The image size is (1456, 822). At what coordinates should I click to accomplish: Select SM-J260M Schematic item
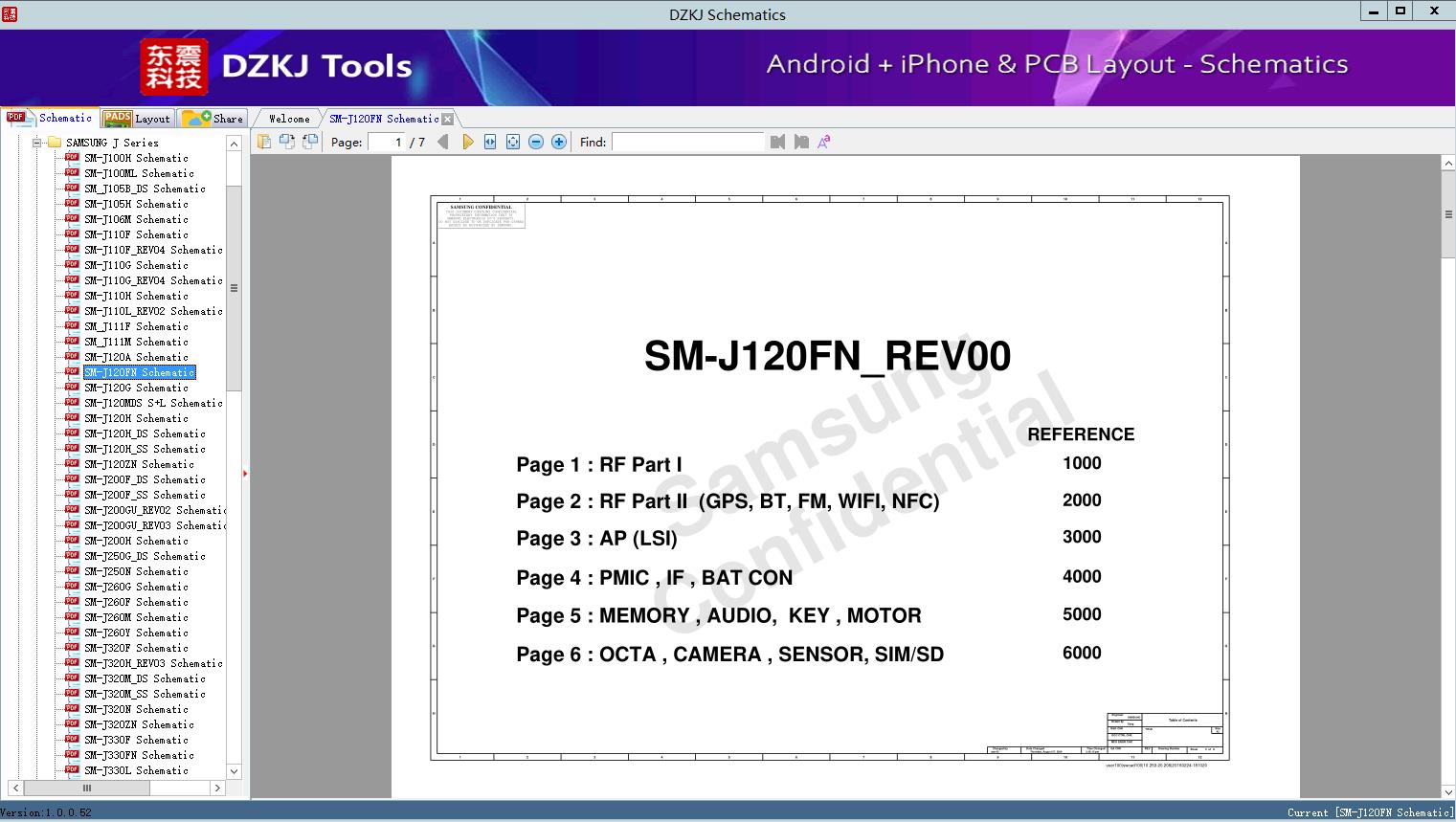coord(136,617)
